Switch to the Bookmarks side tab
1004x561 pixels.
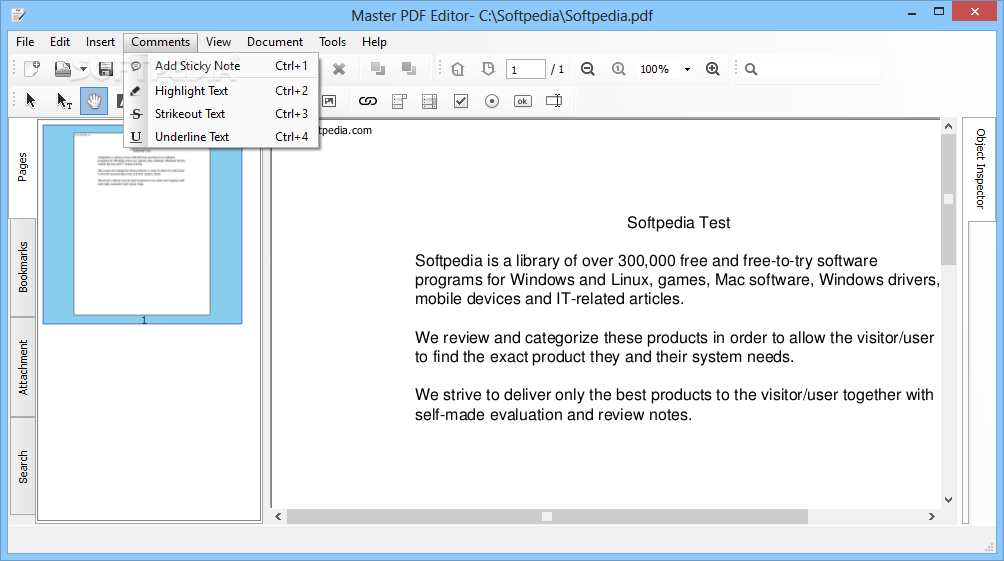tap(23, 267)
